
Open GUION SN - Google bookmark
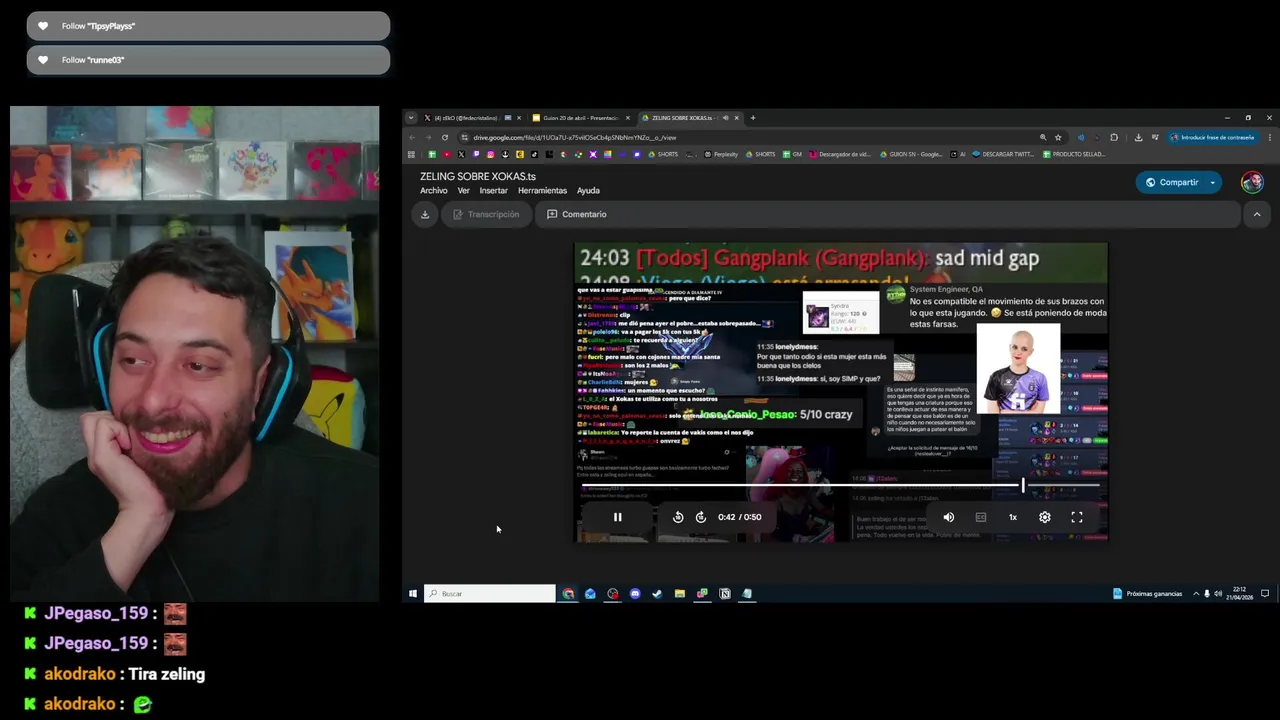[x=910, y=154]
